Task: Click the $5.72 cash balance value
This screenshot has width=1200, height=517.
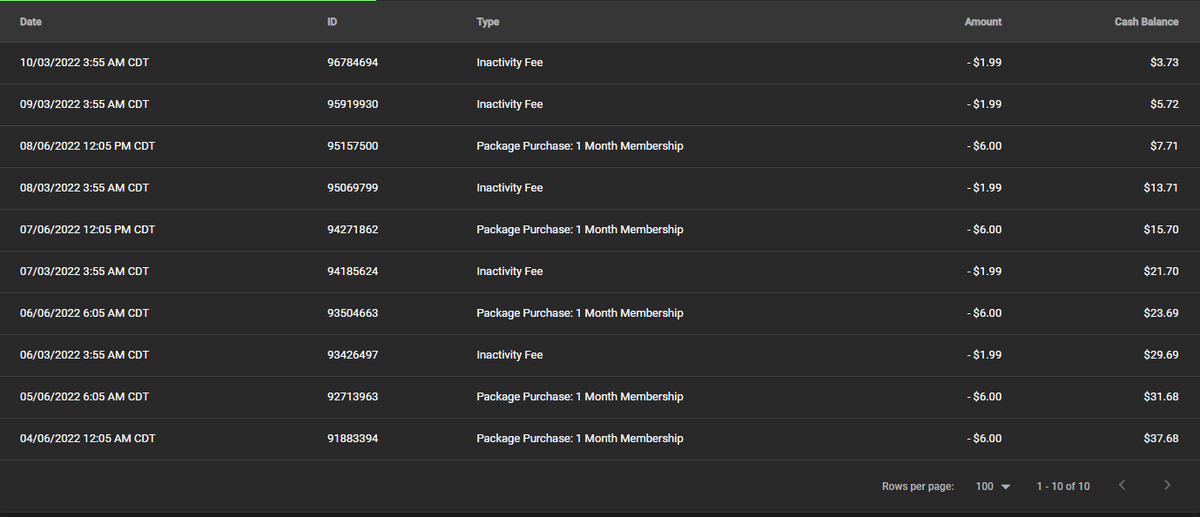Action: pyautogui.click(x=1164, y=104)
